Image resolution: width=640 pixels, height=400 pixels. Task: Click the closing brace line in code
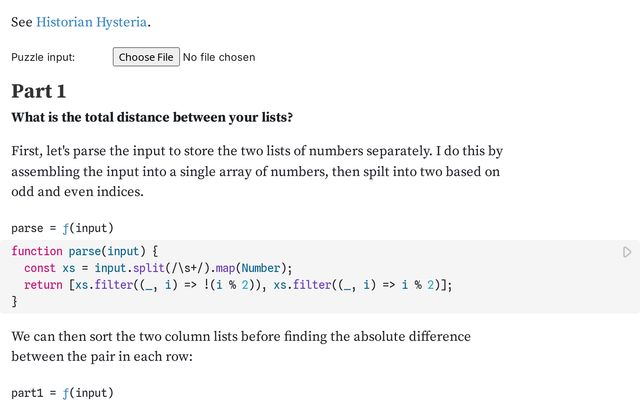(x=15, y=300)
